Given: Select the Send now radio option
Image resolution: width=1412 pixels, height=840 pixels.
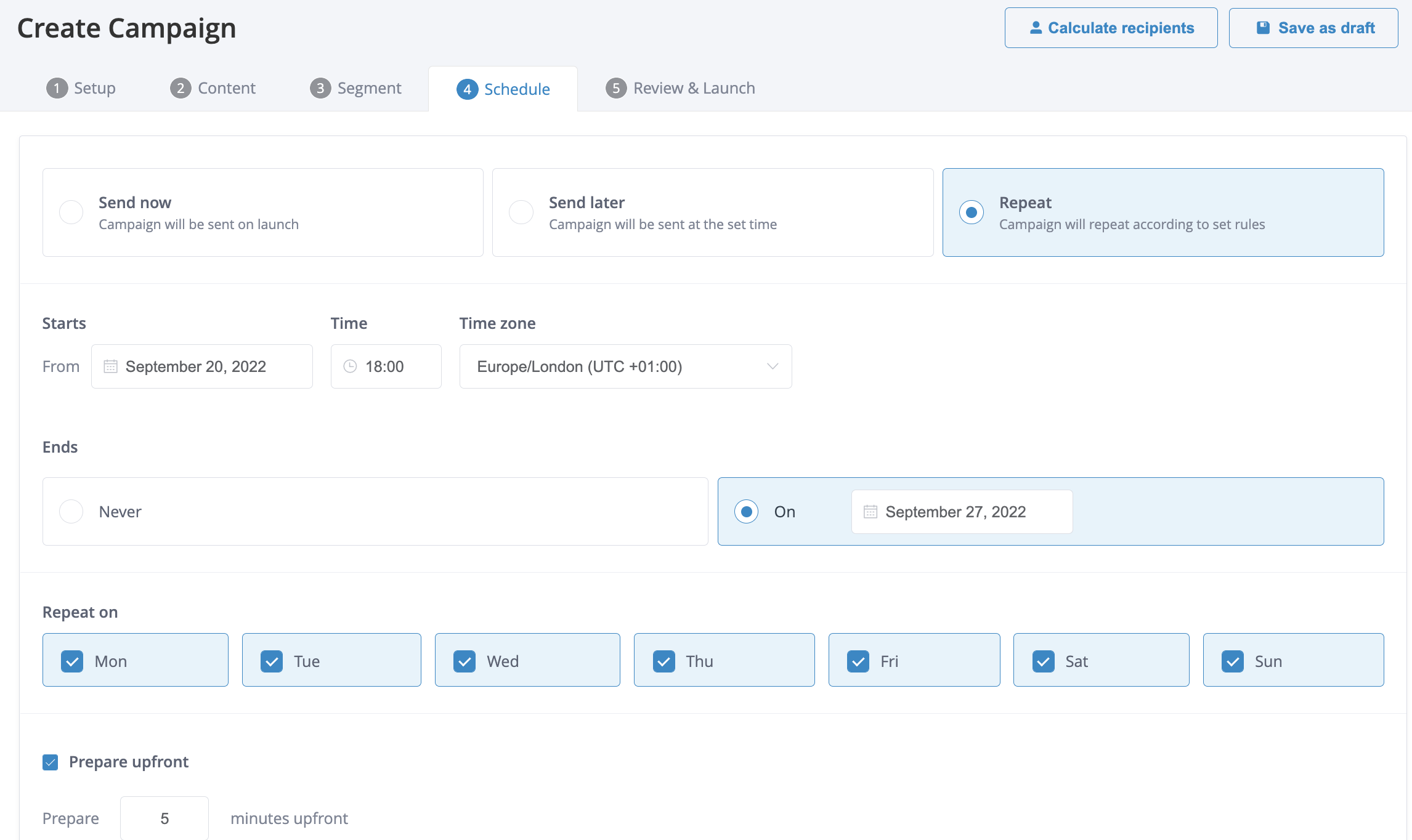Looking at the screenshot, I should [71, 212].
